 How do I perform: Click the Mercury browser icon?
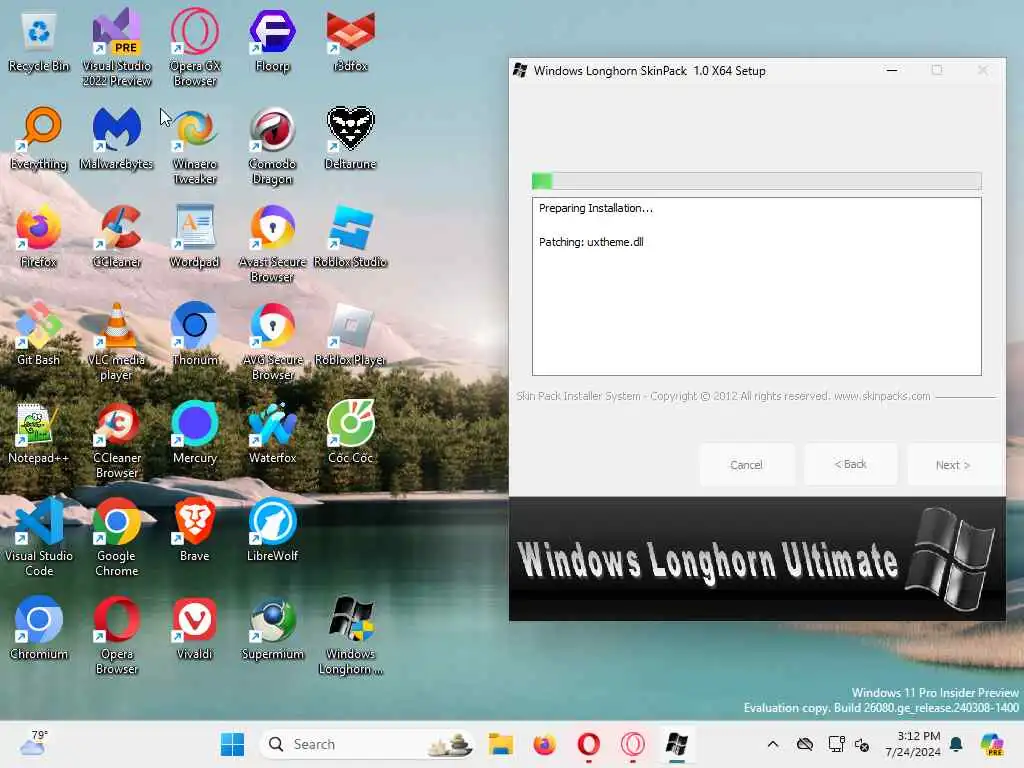point(195,432)
